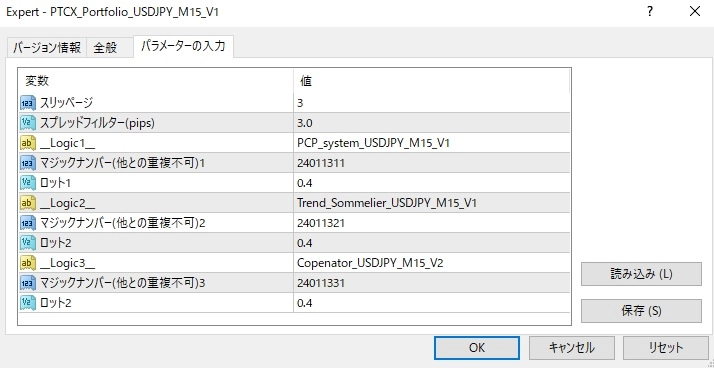Click the double icon beside ロット2 above __Logic3__
This screenshot has height=368, width=714.
[28, 243]
